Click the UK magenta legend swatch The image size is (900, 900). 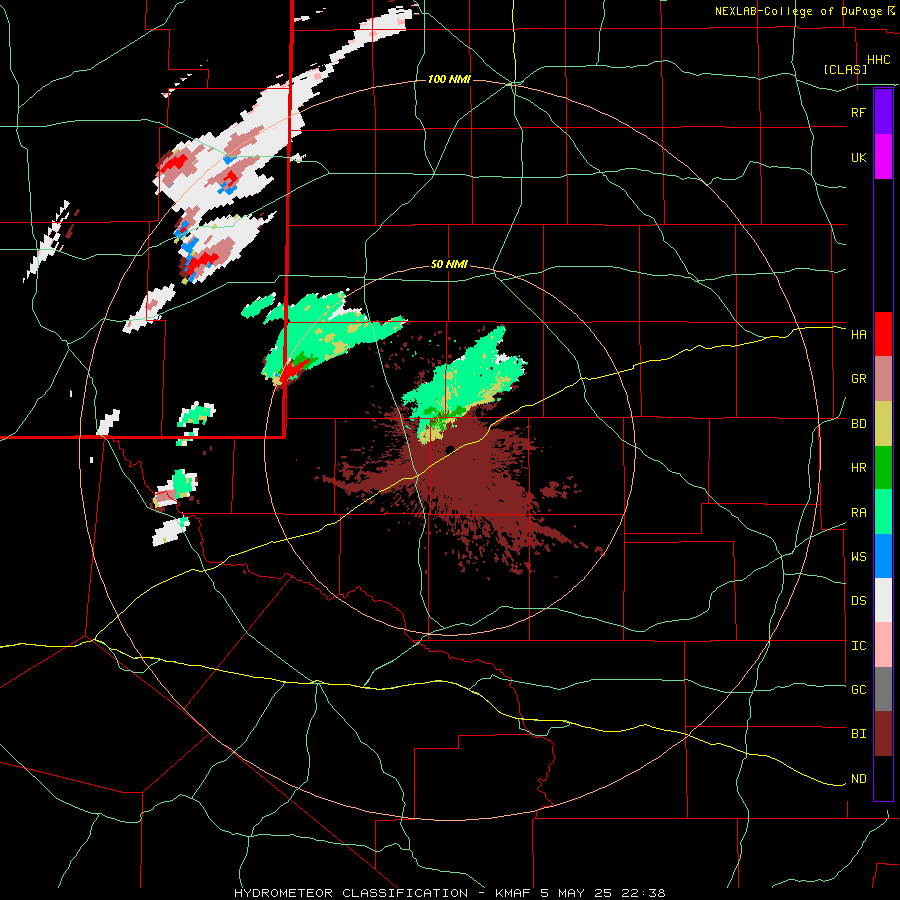883,157
